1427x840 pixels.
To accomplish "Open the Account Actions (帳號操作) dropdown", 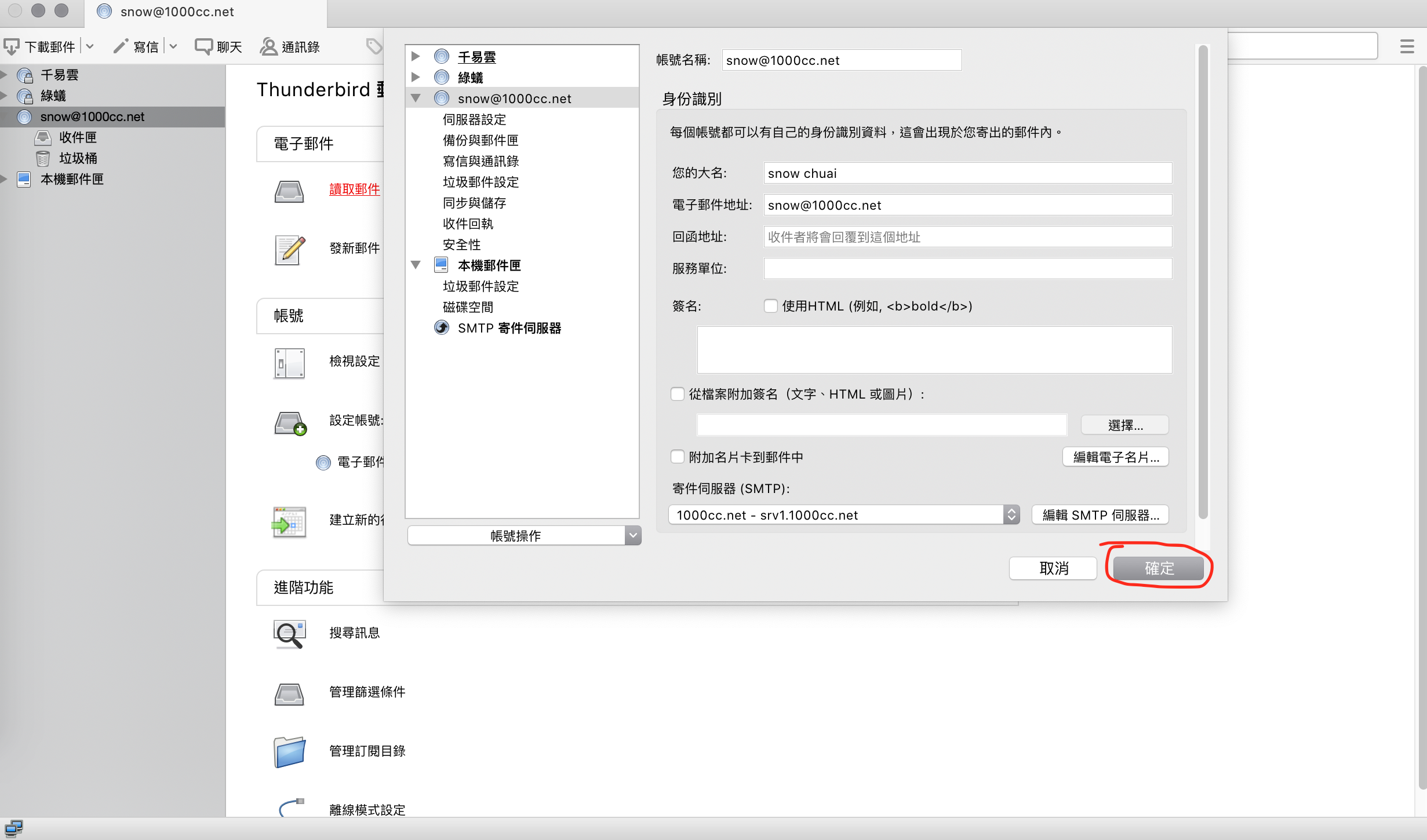I will point(524,535).
